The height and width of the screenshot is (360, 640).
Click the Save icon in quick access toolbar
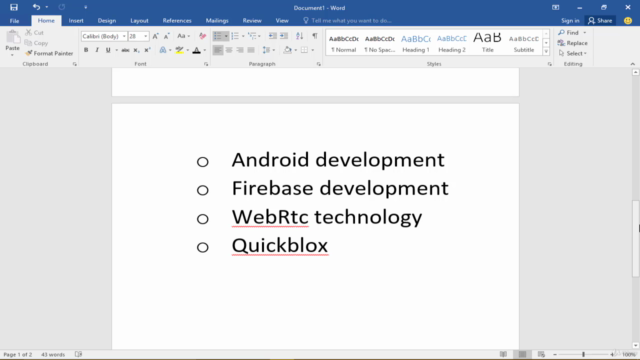pos(14,7)
